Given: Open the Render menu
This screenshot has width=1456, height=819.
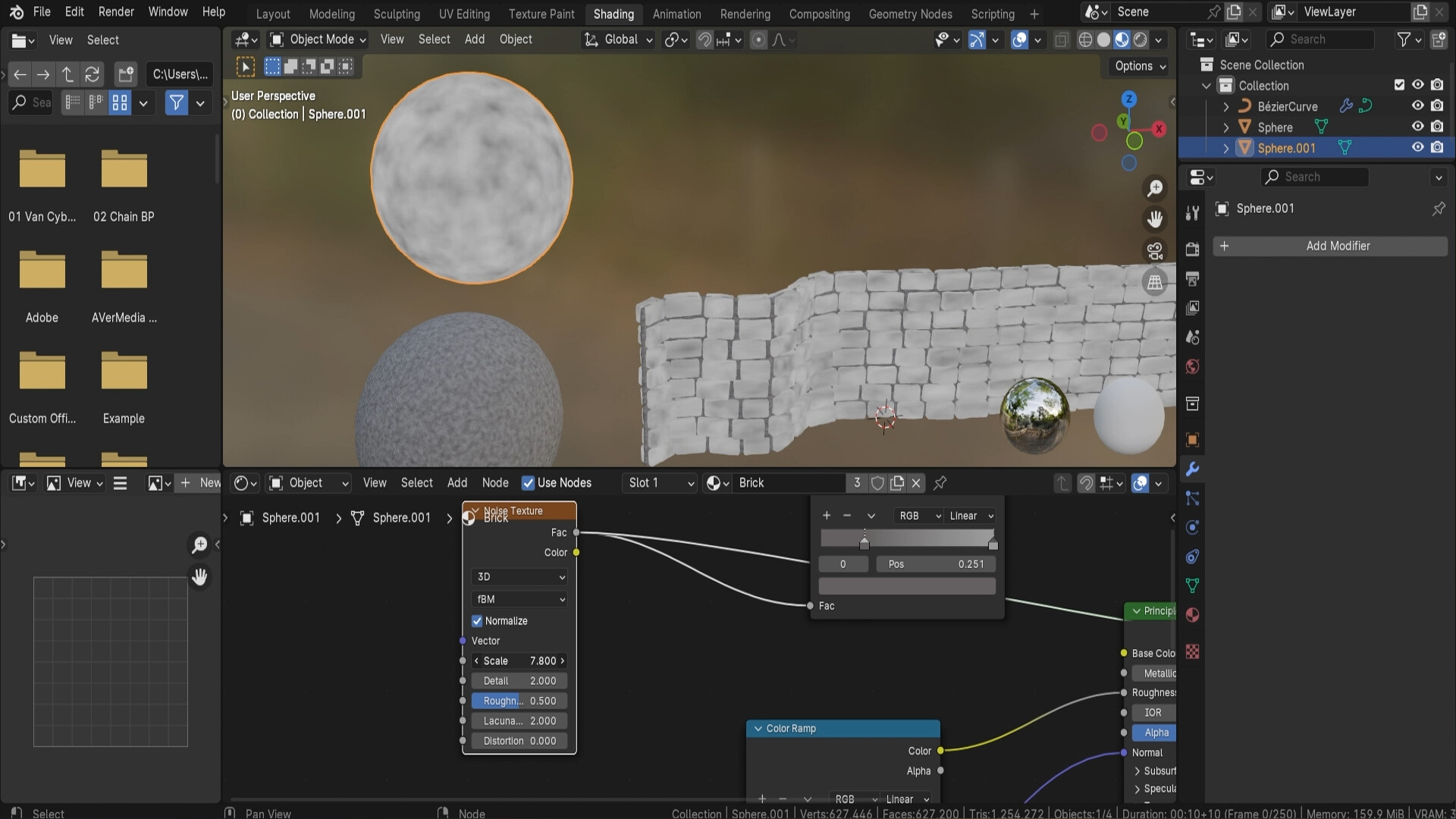Looking at the screenshot, I should point(115,11).
